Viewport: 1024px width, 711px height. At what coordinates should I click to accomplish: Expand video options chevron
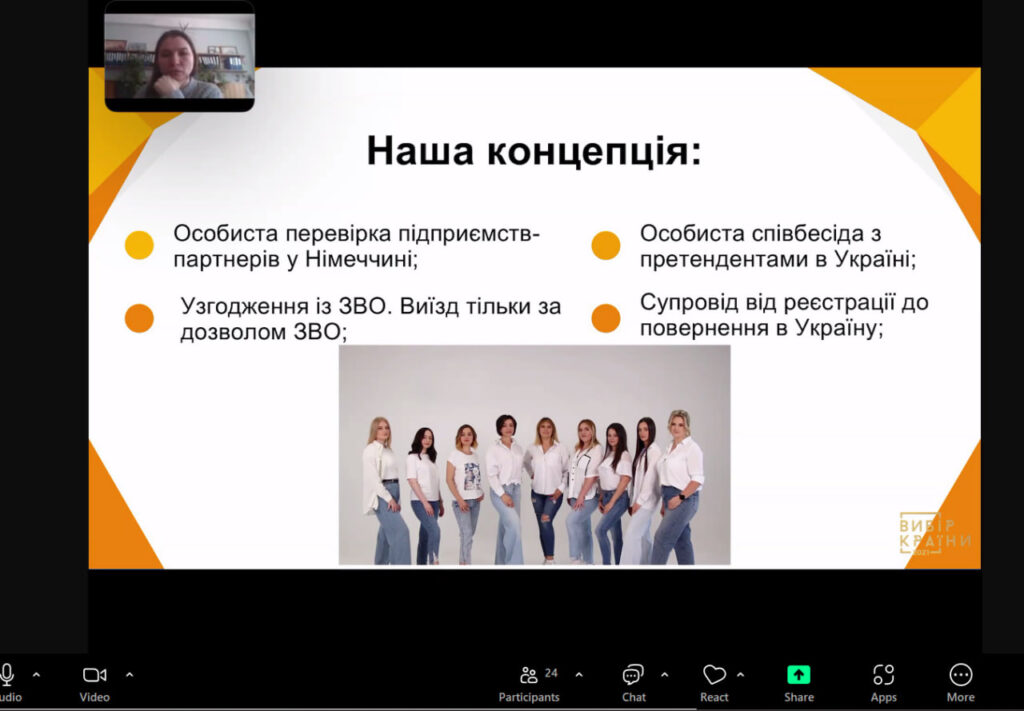(129, 674)
